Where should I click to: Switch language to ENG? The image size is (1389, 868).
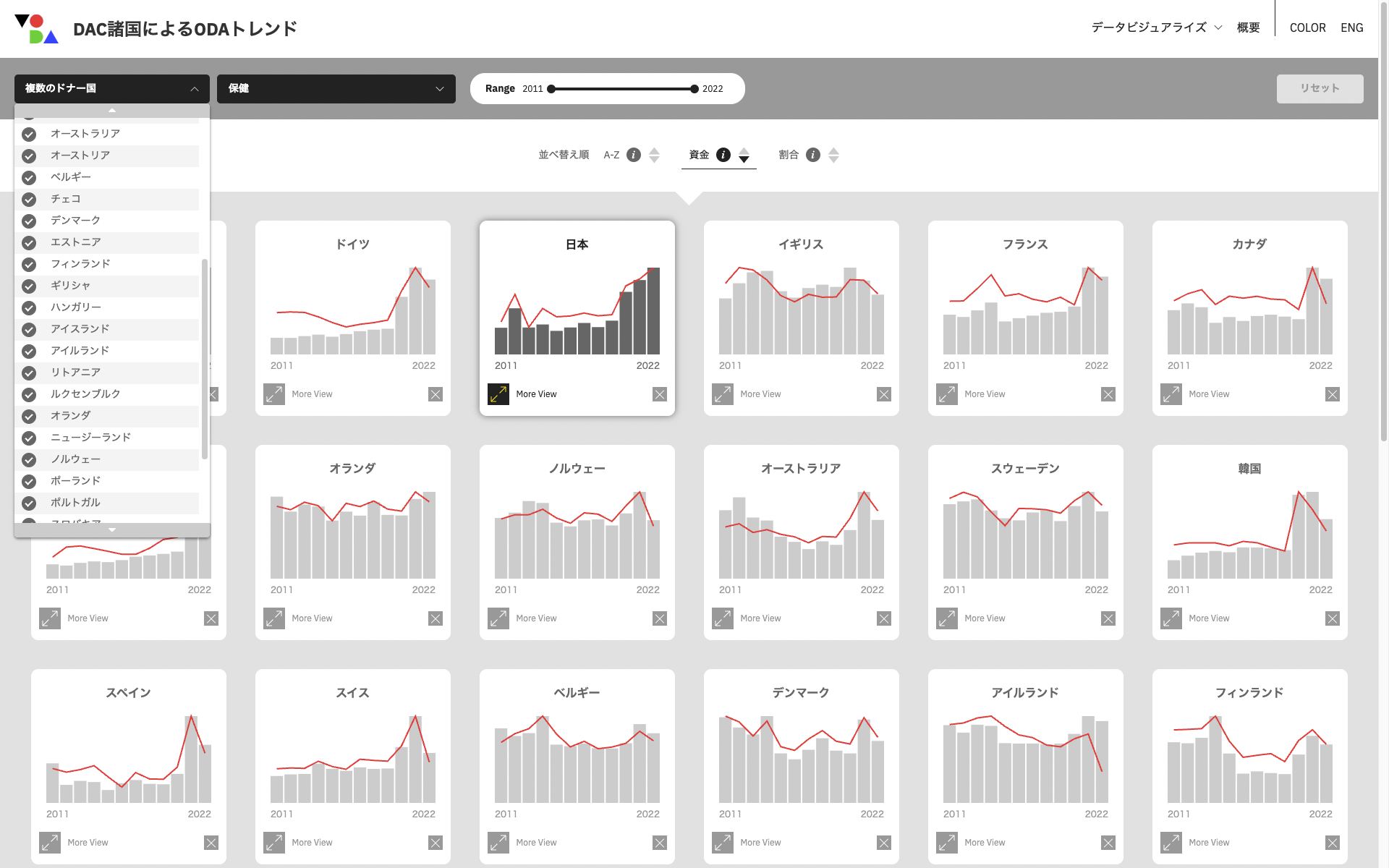tap(1351, 27)
